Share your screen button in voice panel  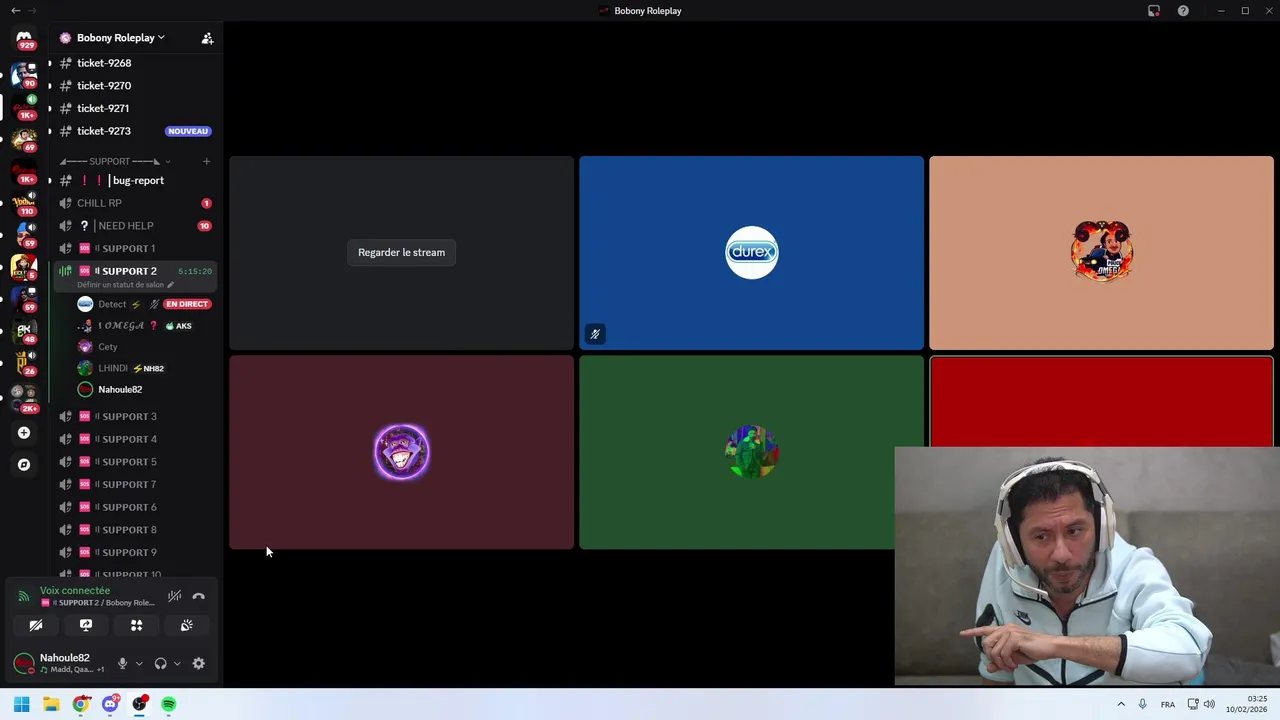pyautogui.click(x=86, y=625)
